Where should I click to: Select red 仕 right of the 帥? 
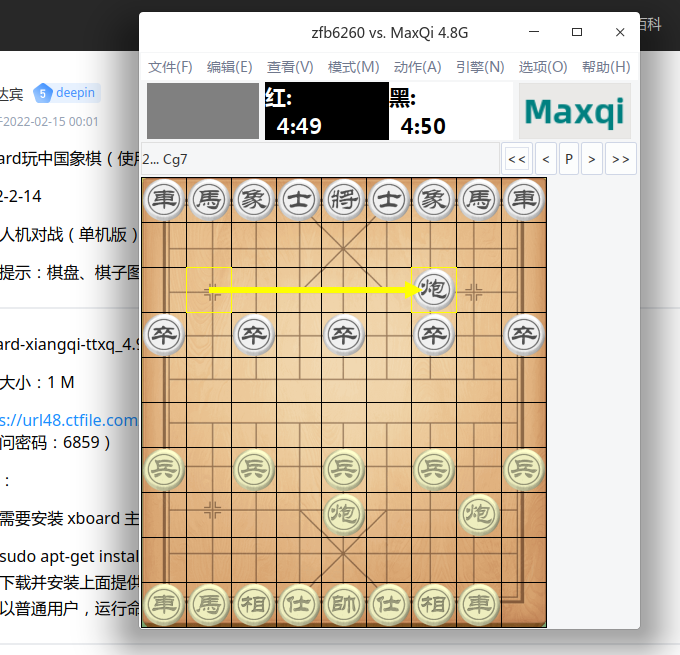coord(389,605)
